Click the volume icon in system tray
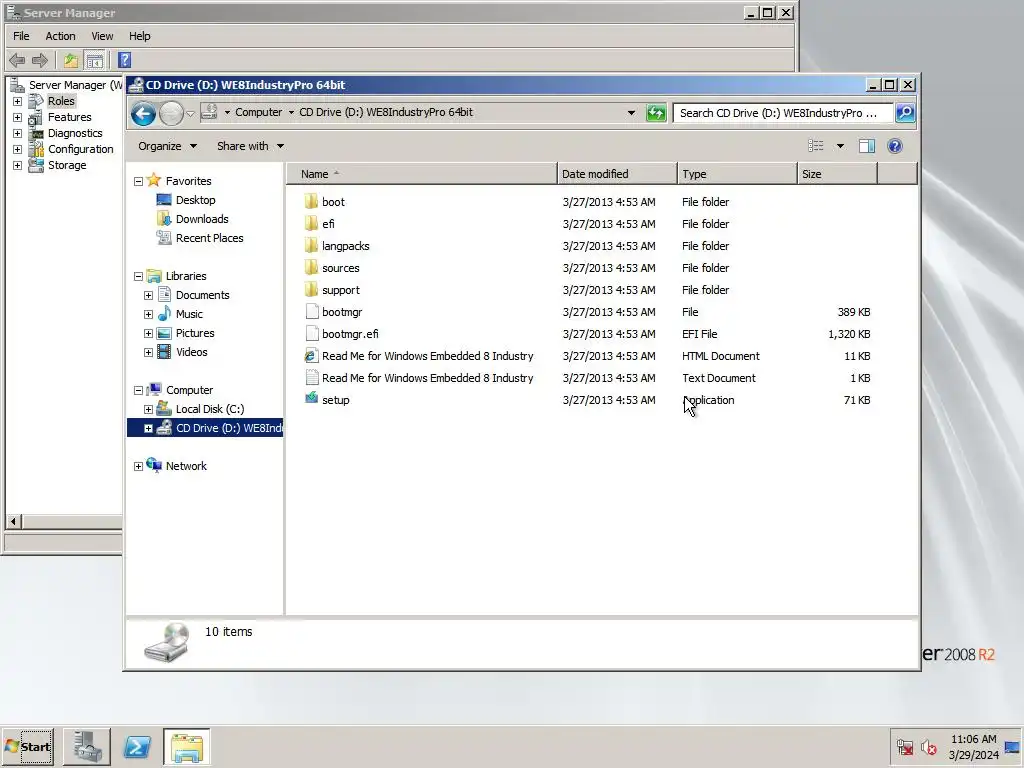 click(929, 746)
